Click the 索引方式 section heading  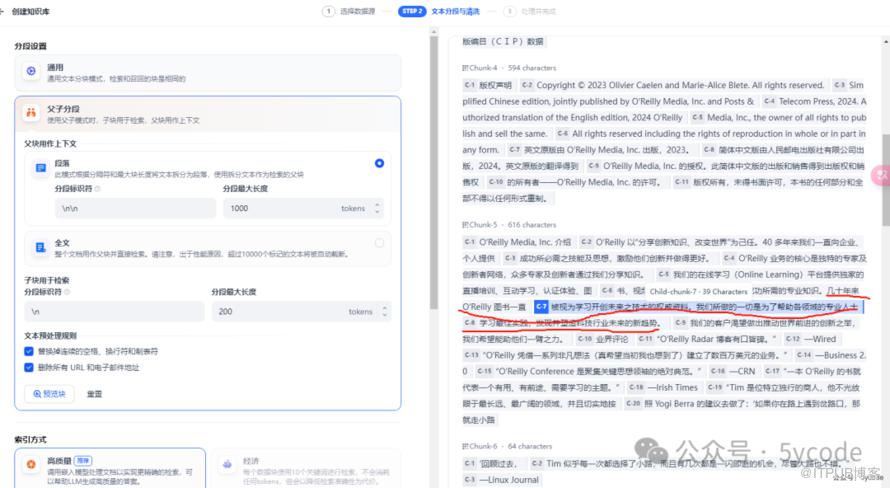(31, 440)
